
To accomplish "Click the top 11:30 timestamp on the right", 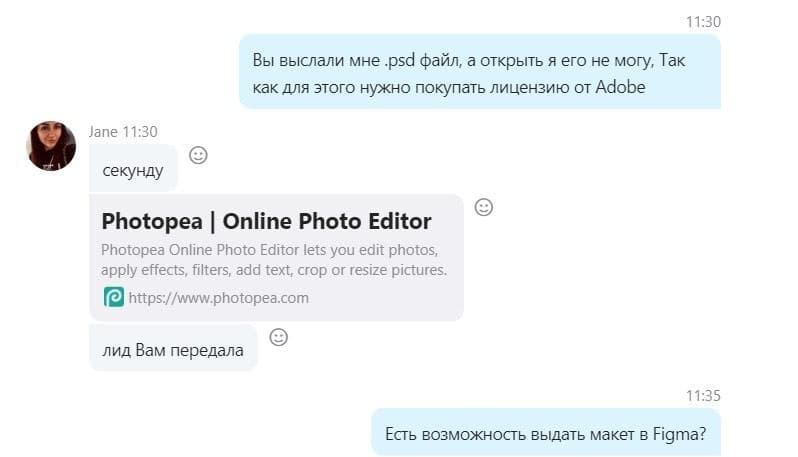I will pos(703,22).
